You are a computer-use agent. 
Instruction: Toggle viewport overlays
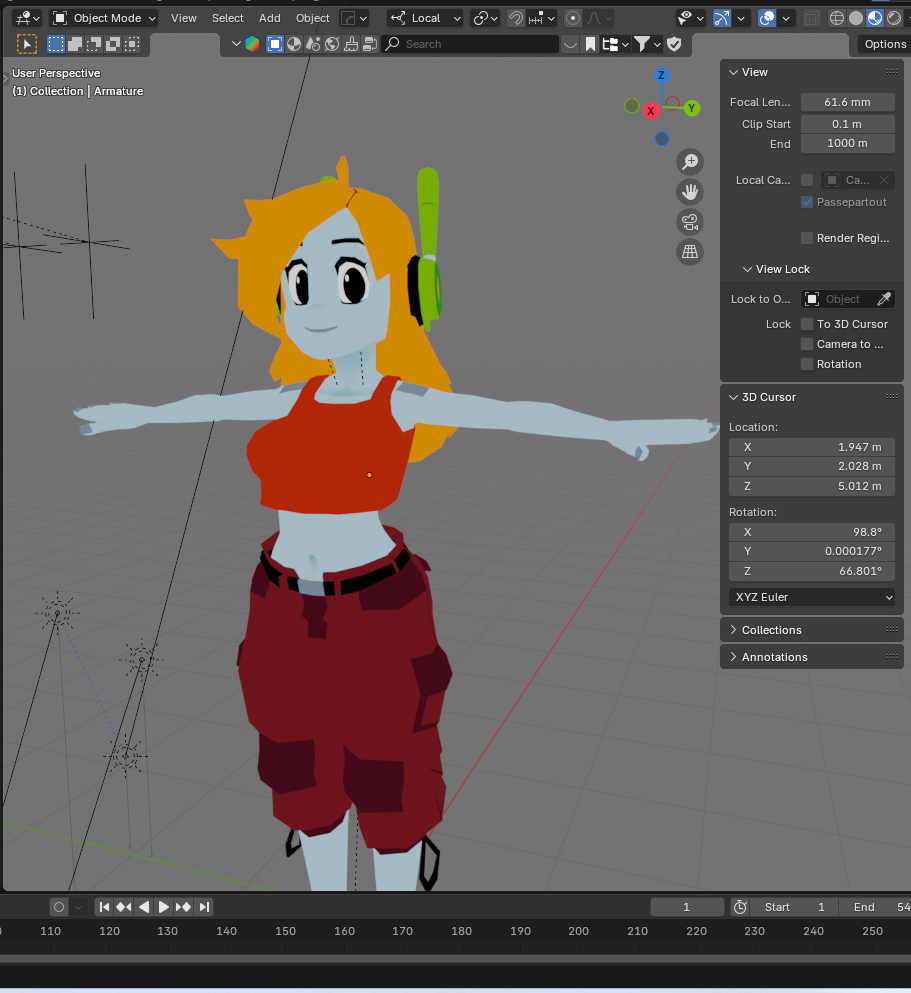coord(767,18)
